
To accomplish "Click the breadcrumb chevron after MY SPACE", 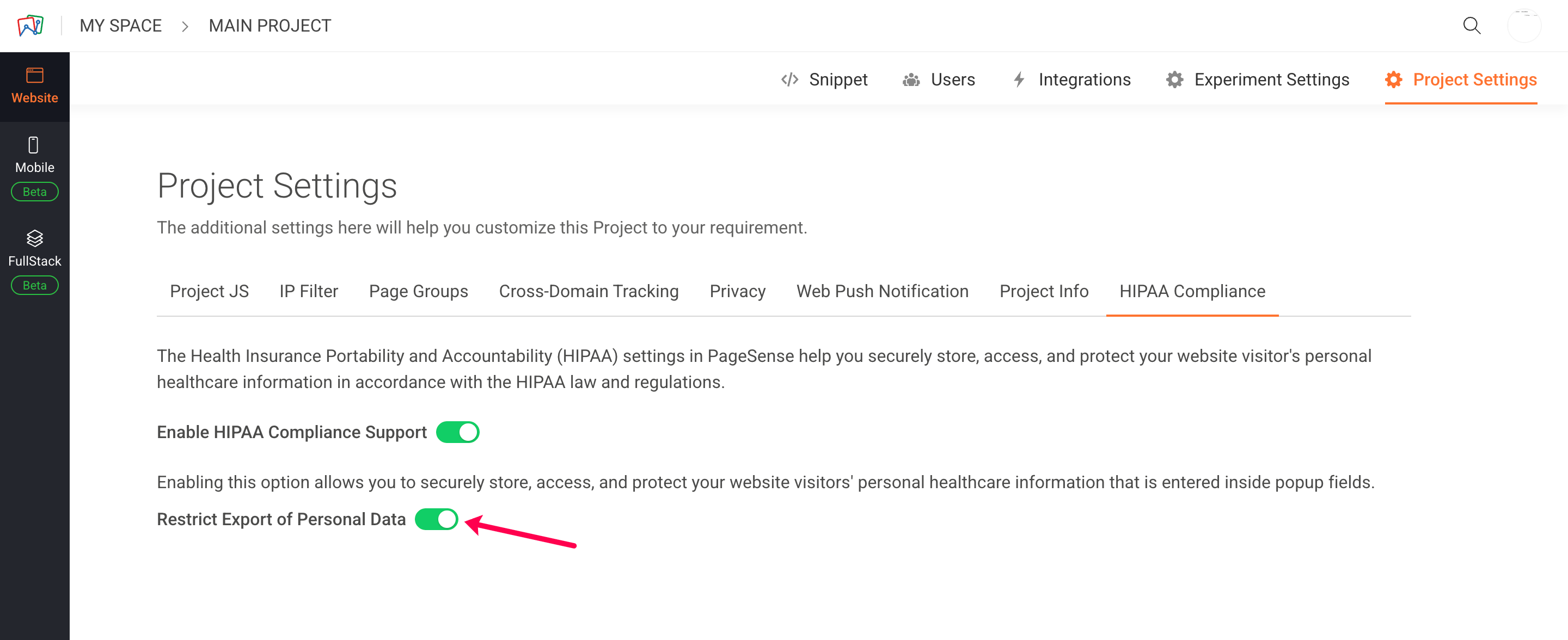I will click(185, 26).
